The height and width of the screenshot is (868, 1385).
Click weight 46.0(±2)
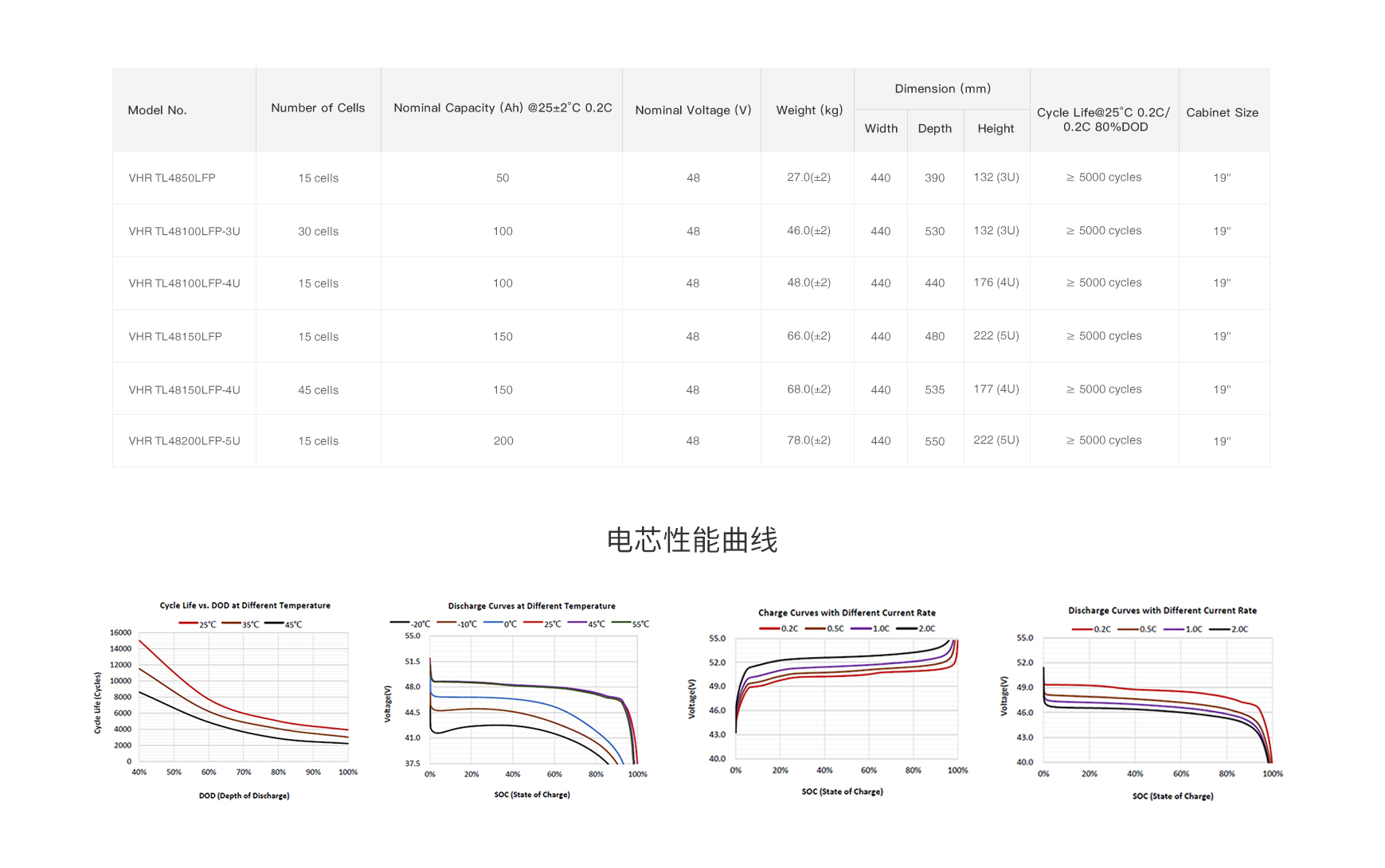(808, 230)
